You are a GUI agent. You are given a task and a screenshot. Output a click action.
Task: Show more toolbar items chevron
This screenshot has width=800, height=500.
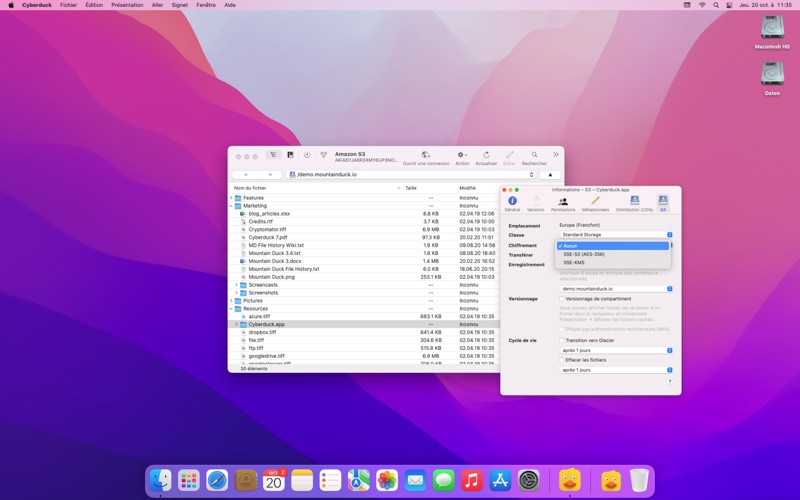tap(556, 155)
